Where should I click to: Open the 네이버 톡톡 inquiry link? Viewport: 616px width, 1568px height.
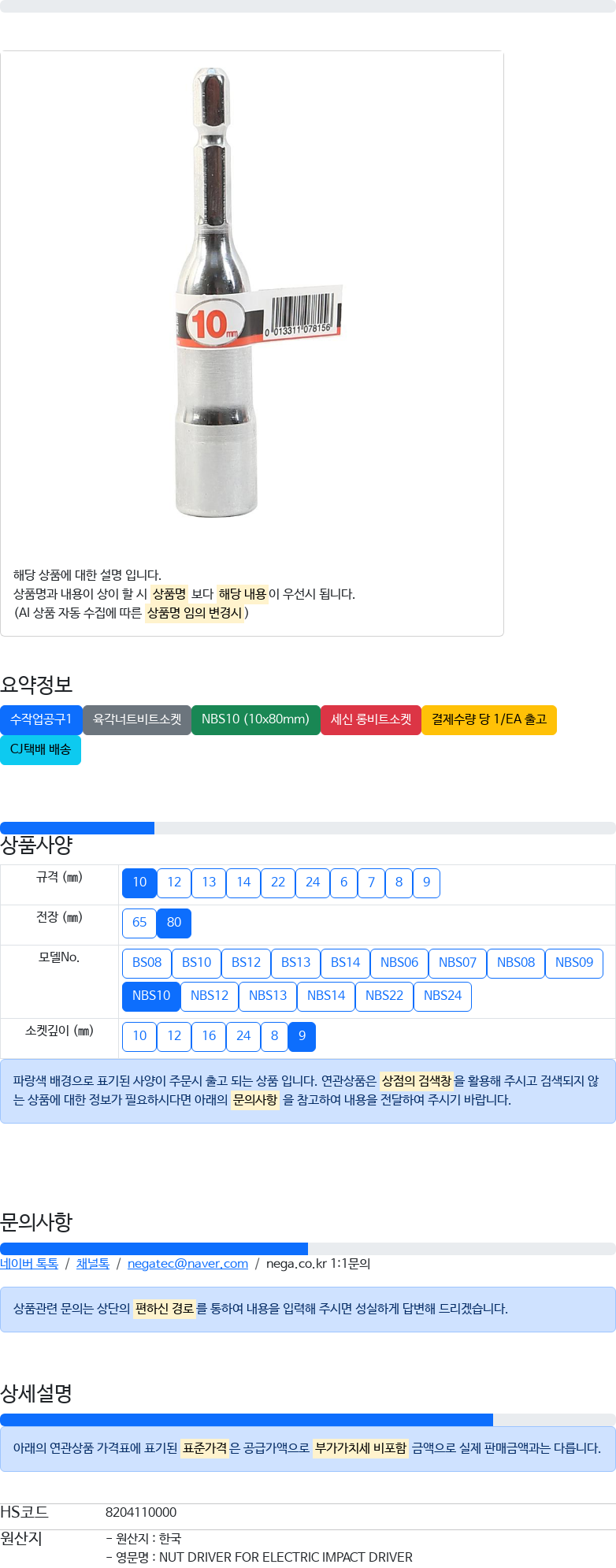[29, 1264]
